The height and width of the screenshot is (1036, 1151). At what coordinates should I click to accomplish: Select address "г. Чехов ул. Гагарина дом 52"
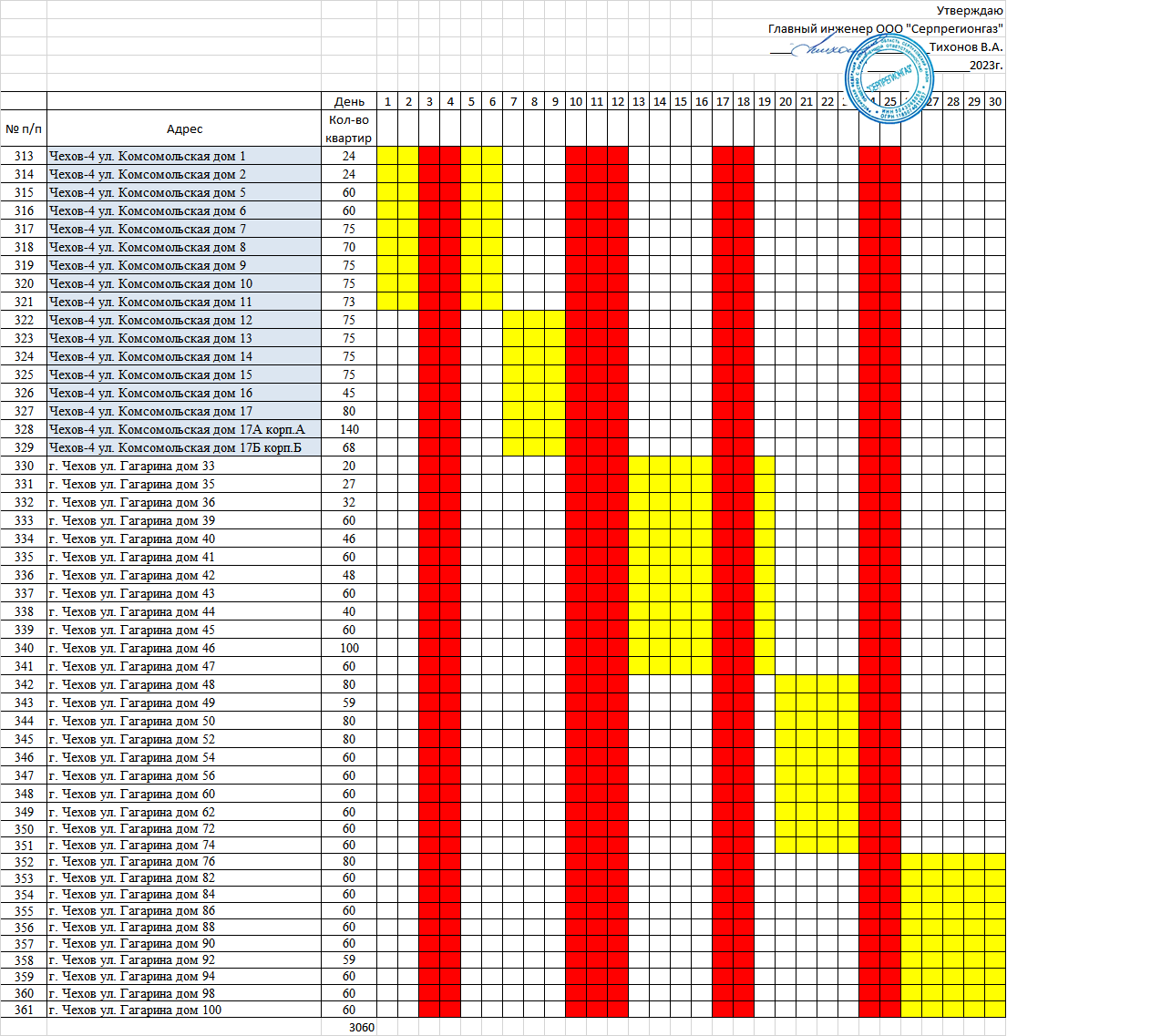pyautogui.click(x=184, y=739)
